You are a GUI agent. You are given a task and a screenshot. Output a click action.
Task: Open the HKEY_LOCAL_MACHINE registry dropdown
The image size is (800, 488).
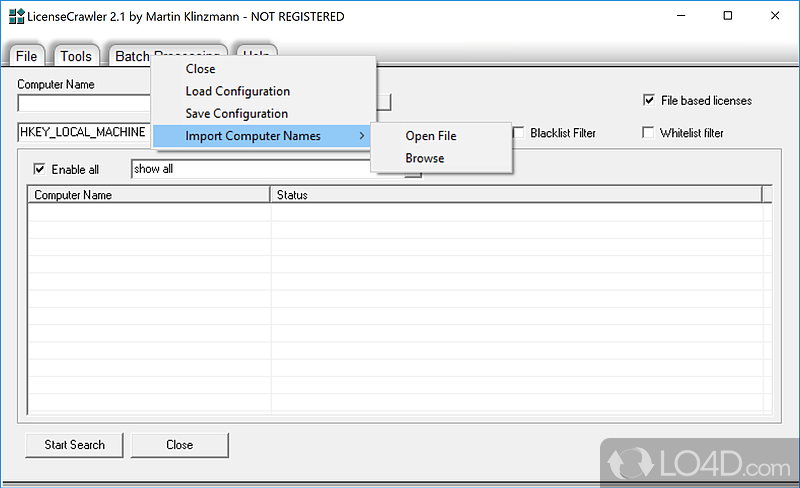pos(84,132)
